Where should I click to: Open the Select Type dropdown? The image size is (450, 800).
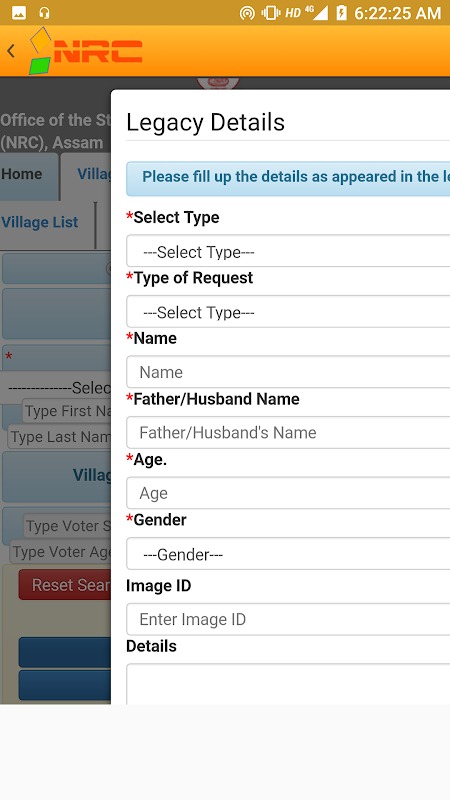[288, 251]
